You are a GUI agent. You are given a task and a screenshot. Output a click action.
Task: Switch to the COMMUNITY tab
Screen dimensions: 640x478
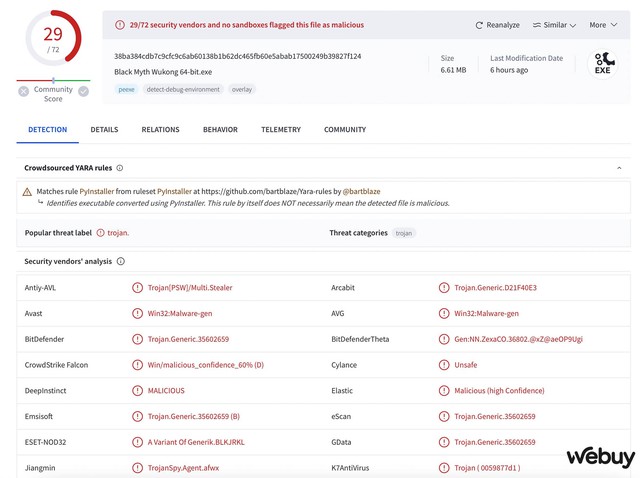(x=345, y=129)
